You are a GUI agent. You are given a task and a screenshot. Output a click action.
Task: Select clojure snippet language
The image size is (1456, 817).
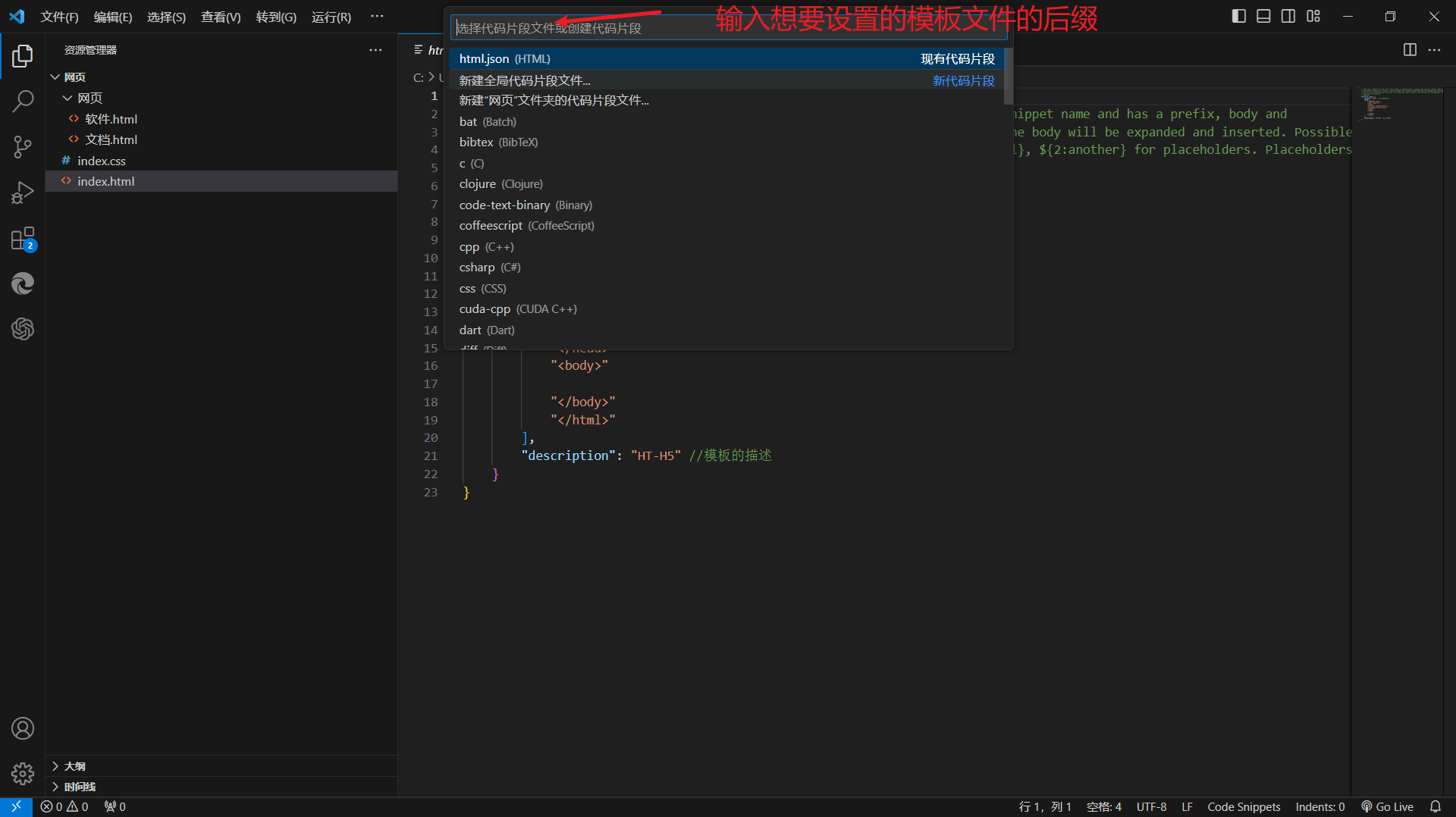(x=727, y=184)
